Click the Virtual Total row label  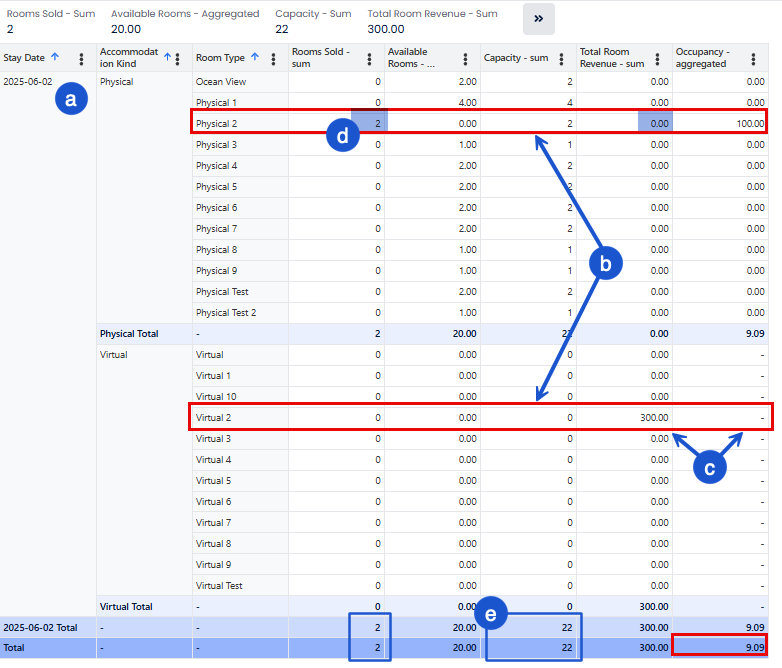pos(125,607)
